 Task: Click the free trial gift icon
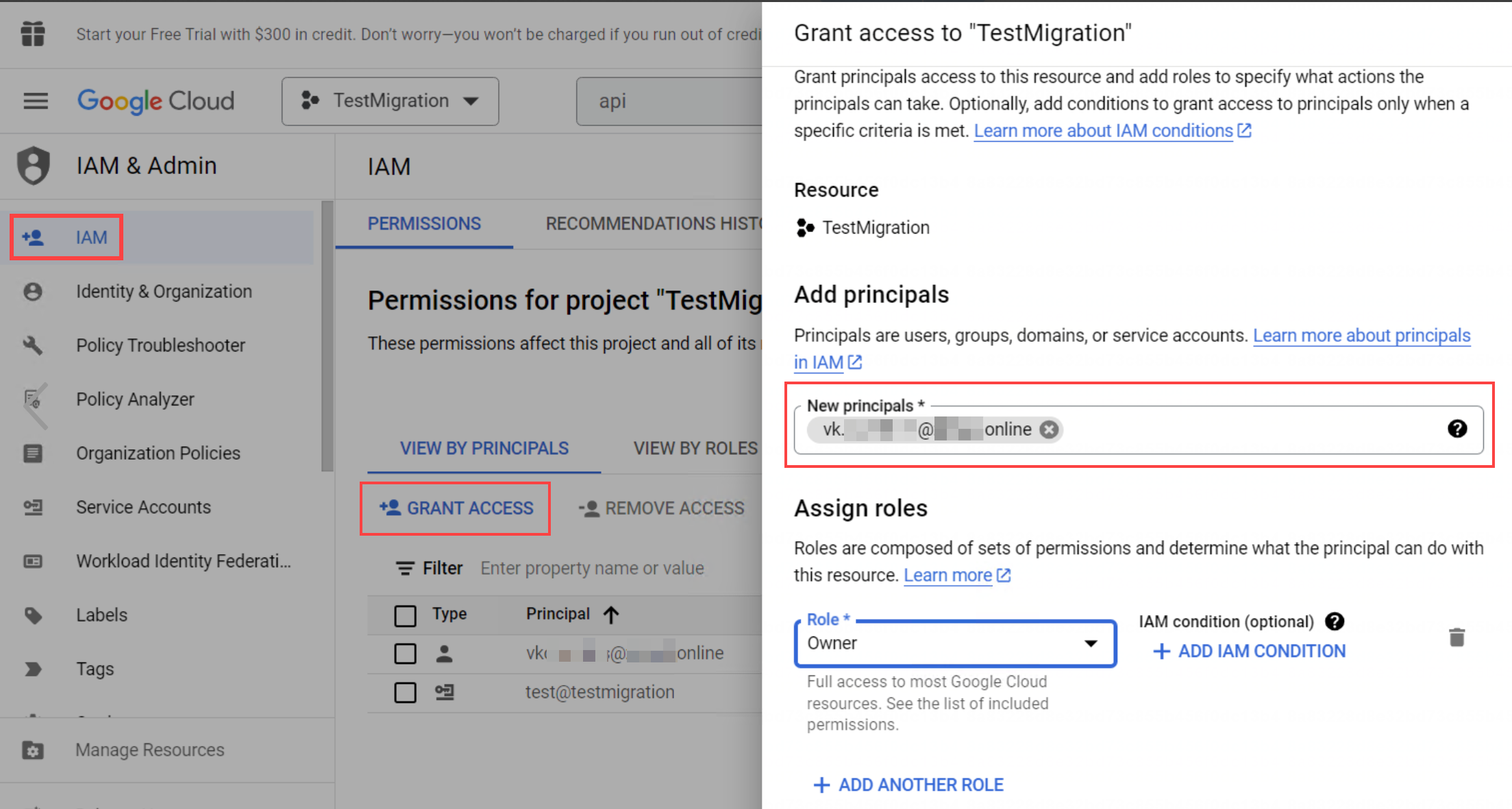(x=33, y=34)
